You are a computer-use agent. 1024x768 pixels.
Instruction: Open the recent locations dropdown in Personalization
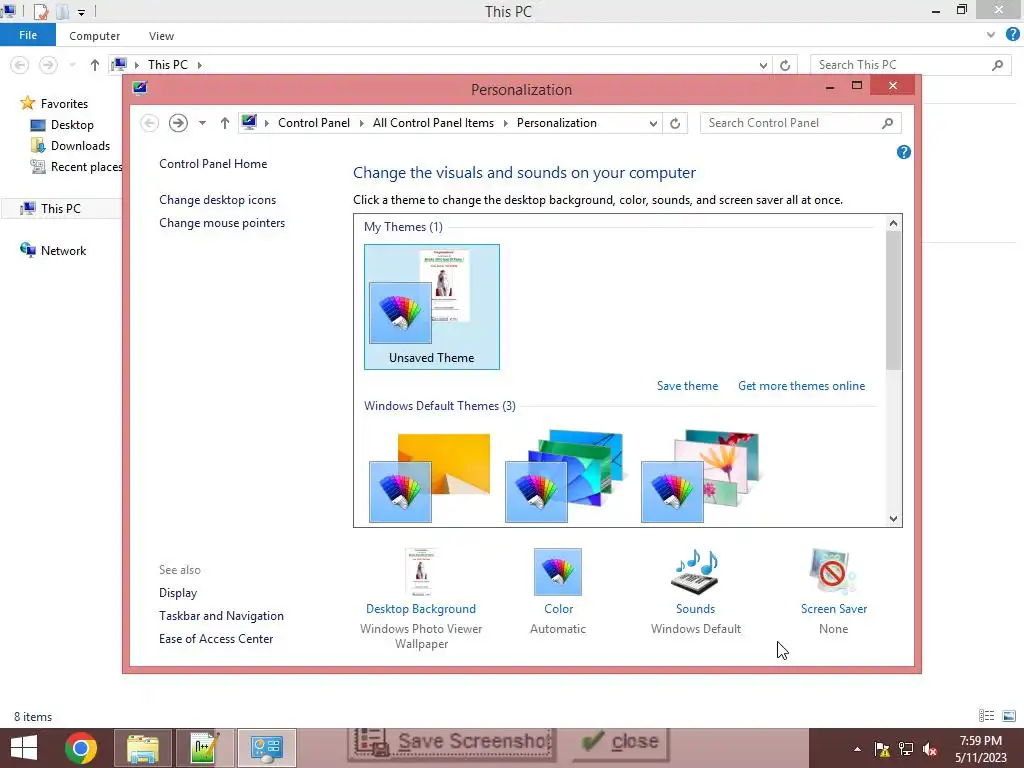[x=202, y=123]
